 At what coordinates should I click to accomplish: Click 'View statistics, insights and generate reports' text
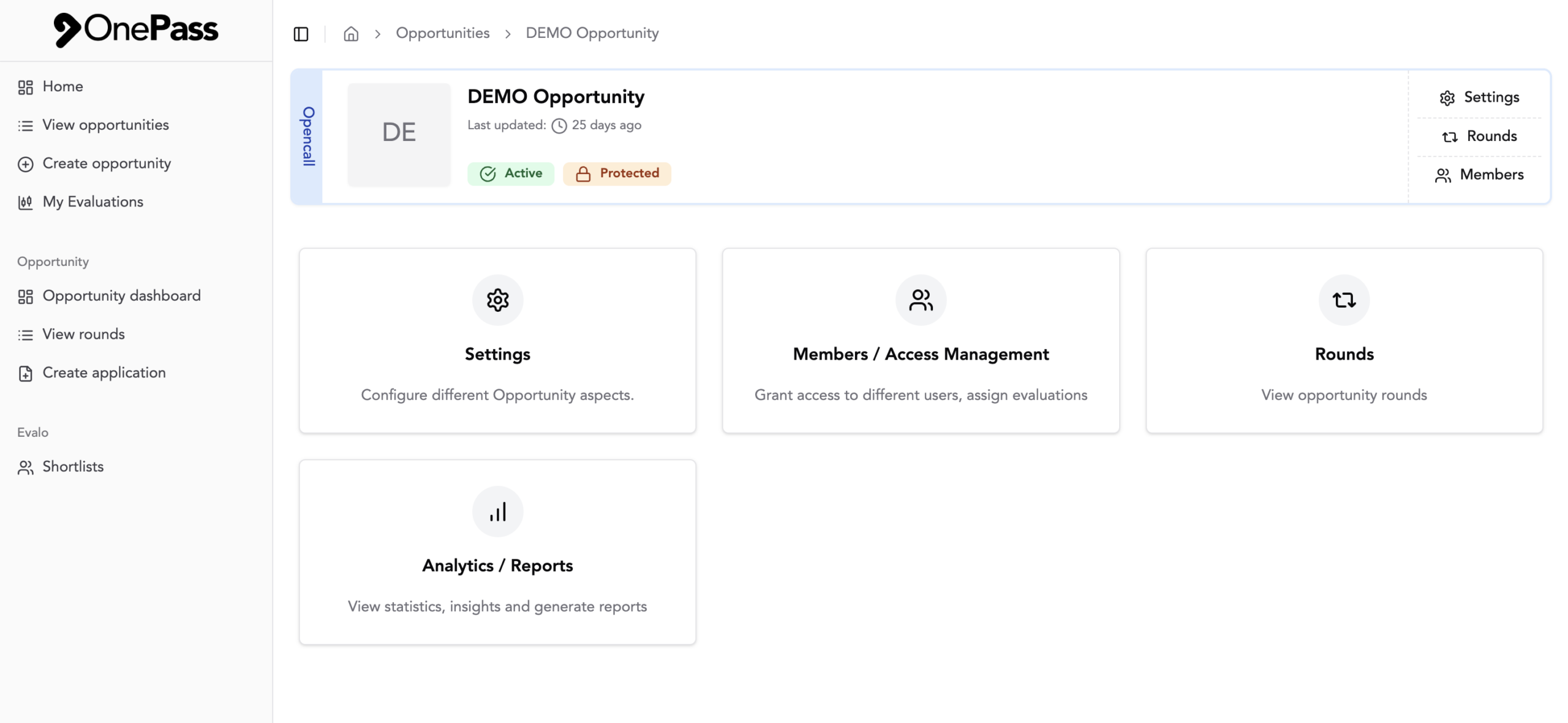tap(497, 607)
